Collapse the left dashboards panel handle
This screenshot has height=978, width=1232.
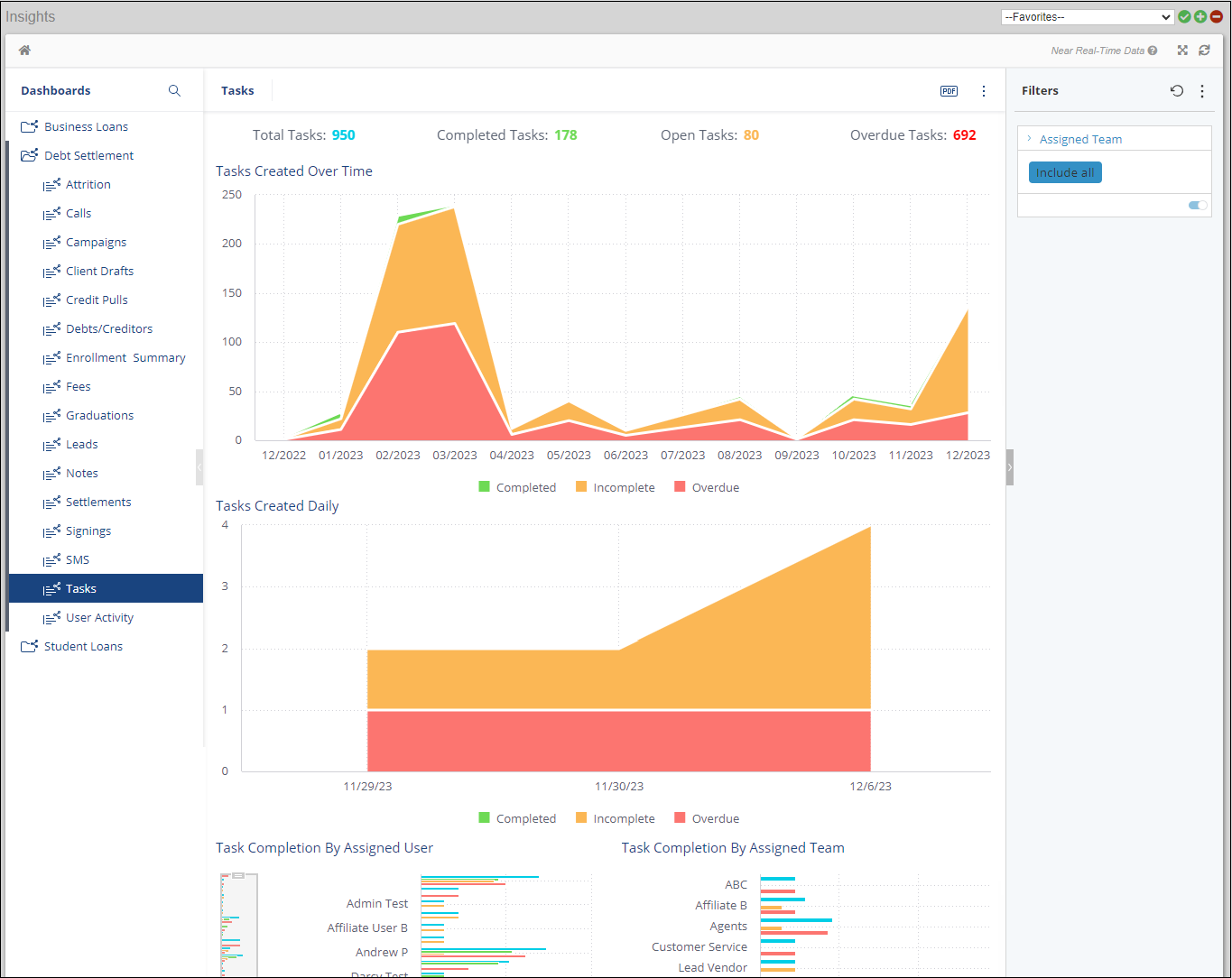(x=199, y=467)
